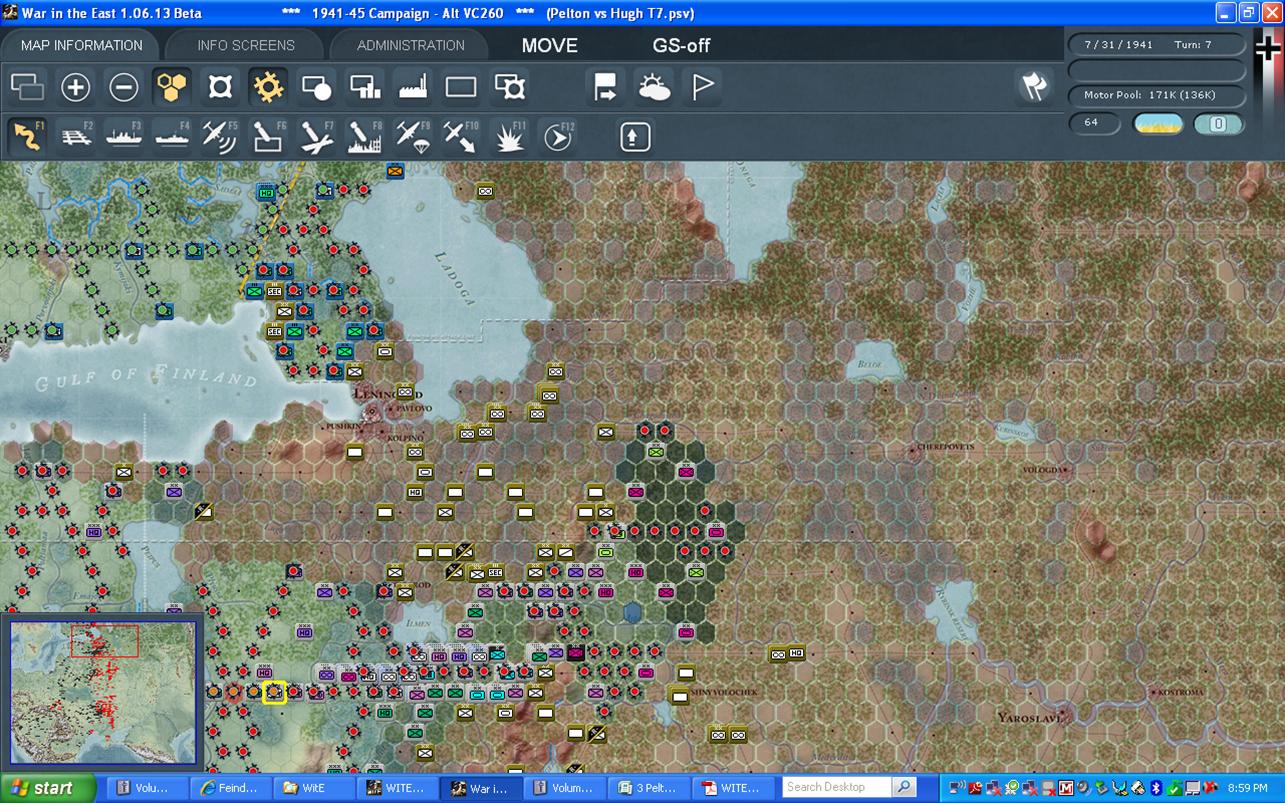Click the MOVE mode label

click(x=550, y=45)
